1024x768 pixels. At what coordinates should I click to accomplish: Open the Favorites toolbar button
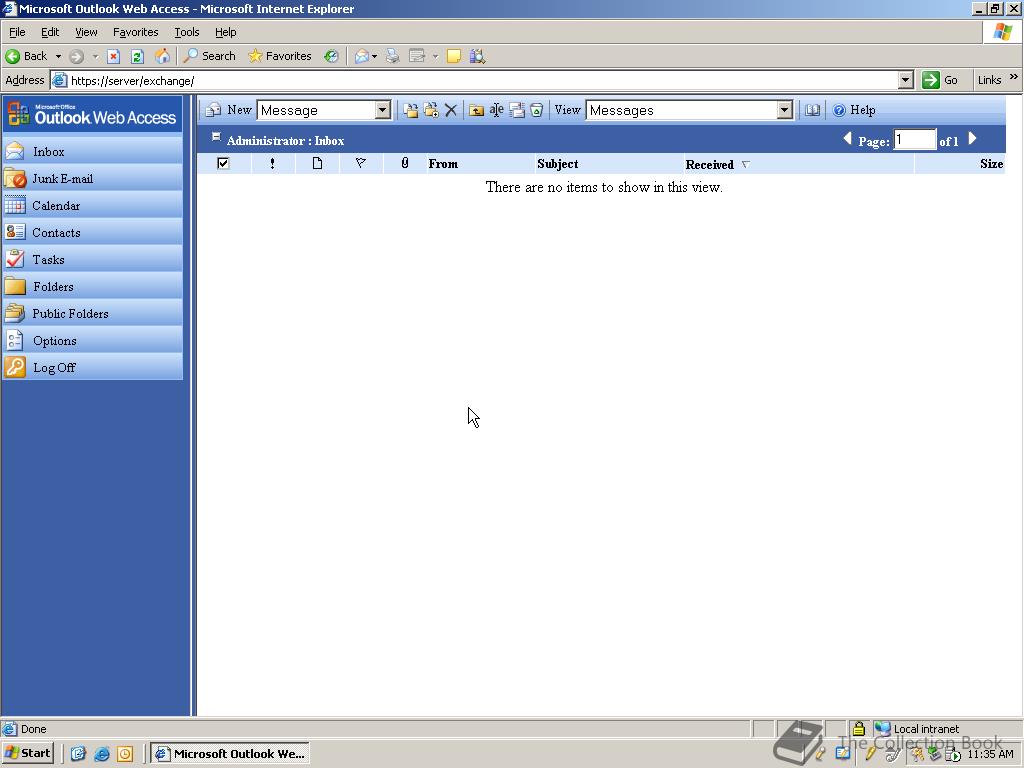coord(280,56)
